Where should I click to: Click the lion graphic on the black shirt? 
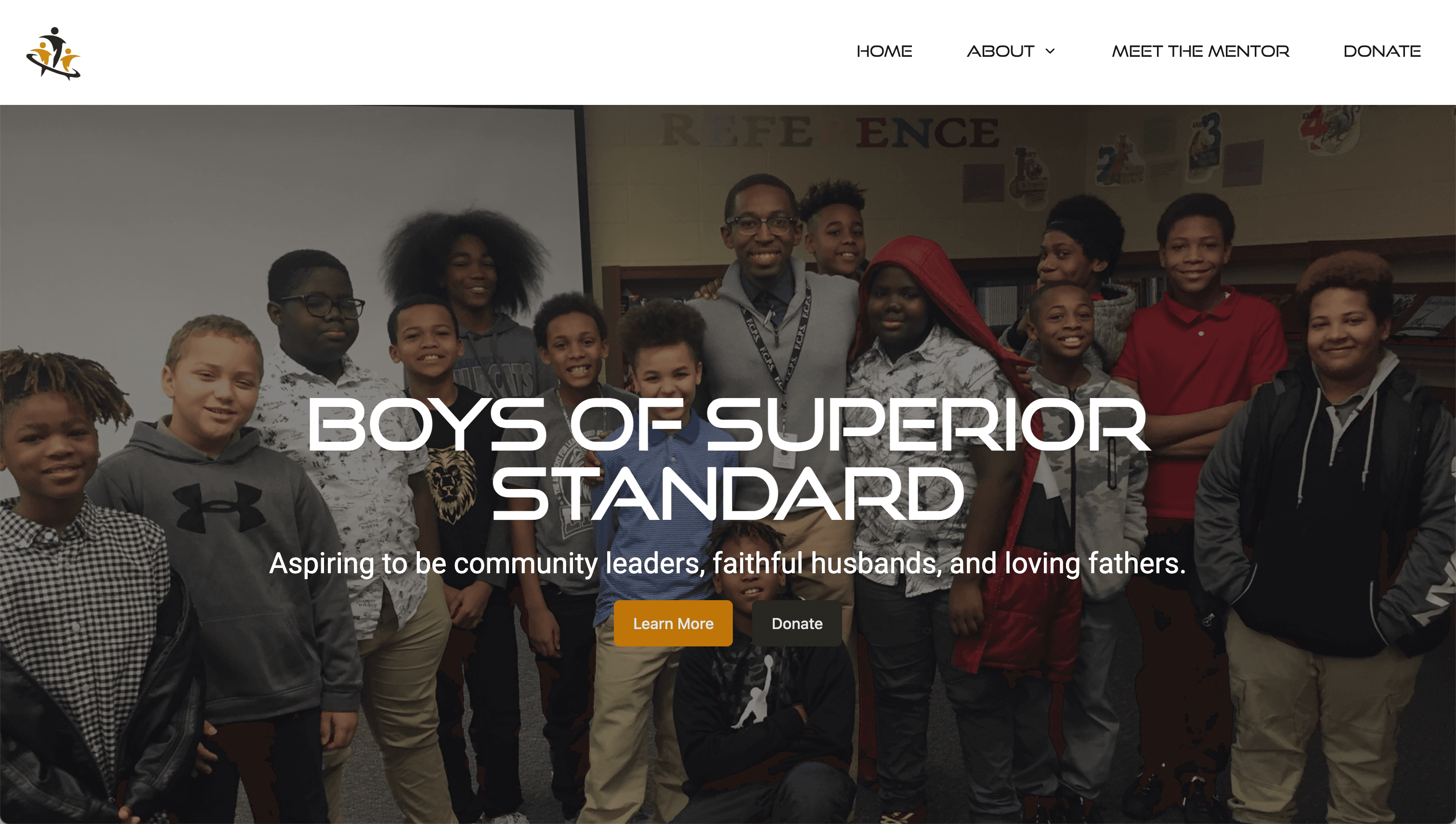(450, 483)
